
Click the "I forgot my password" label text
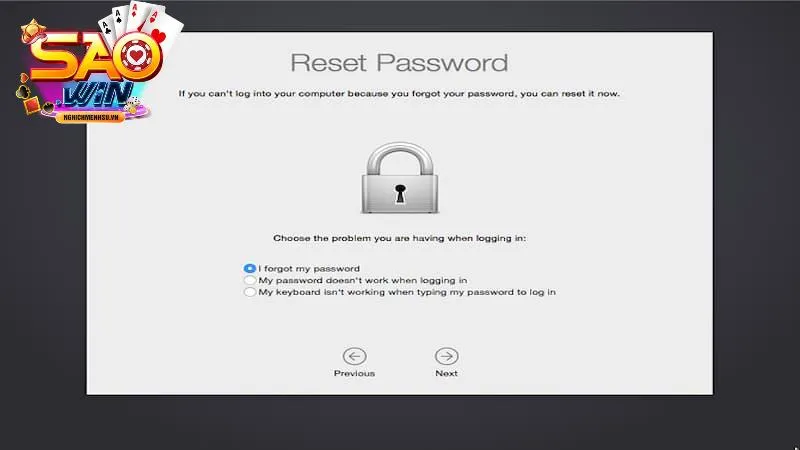point(309,269)
